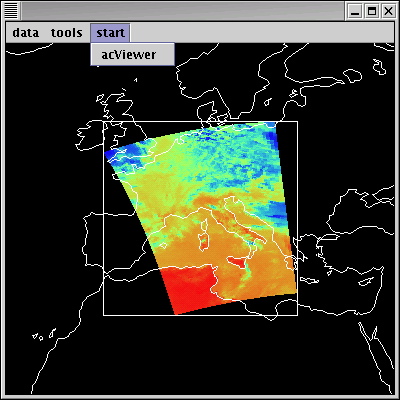The height and width of the screenshot is (400, 400).
Task: Maximize the viewer window
Action: (x=372, y=12)
